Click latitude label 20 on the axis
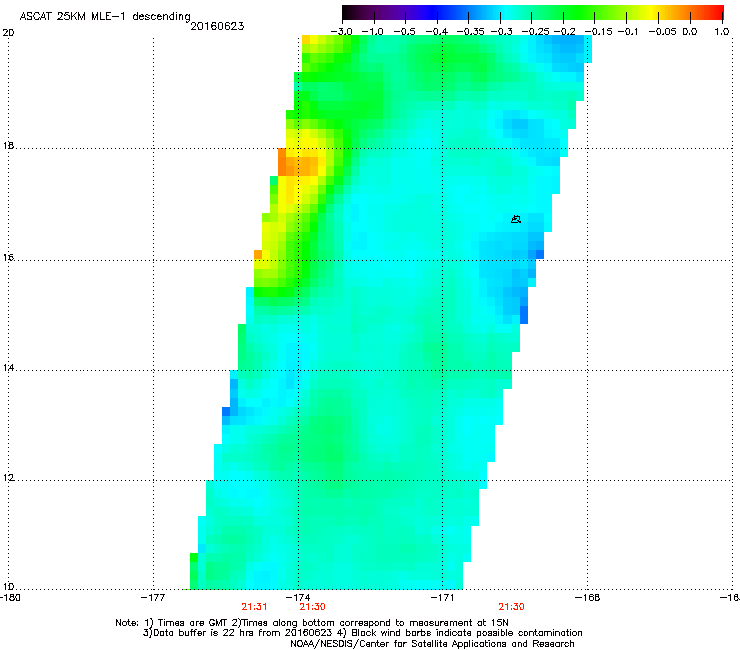 [x=8, y=33]
